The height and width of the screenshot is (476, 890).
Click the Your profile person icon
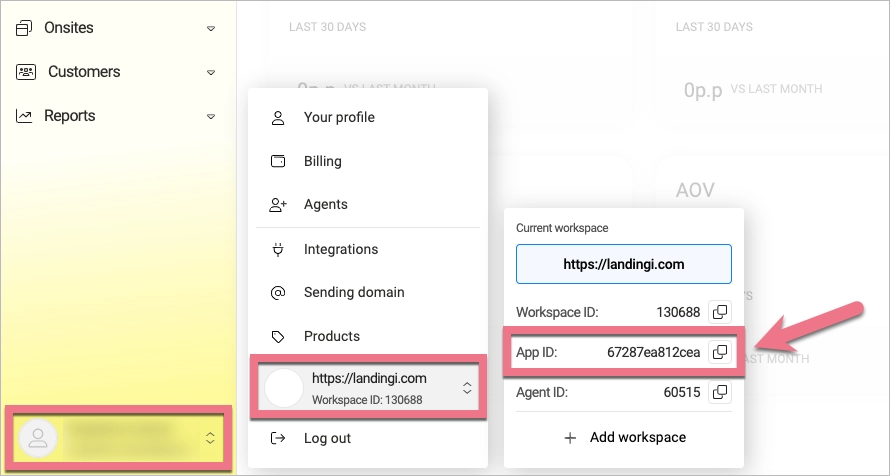pos(278,118)
